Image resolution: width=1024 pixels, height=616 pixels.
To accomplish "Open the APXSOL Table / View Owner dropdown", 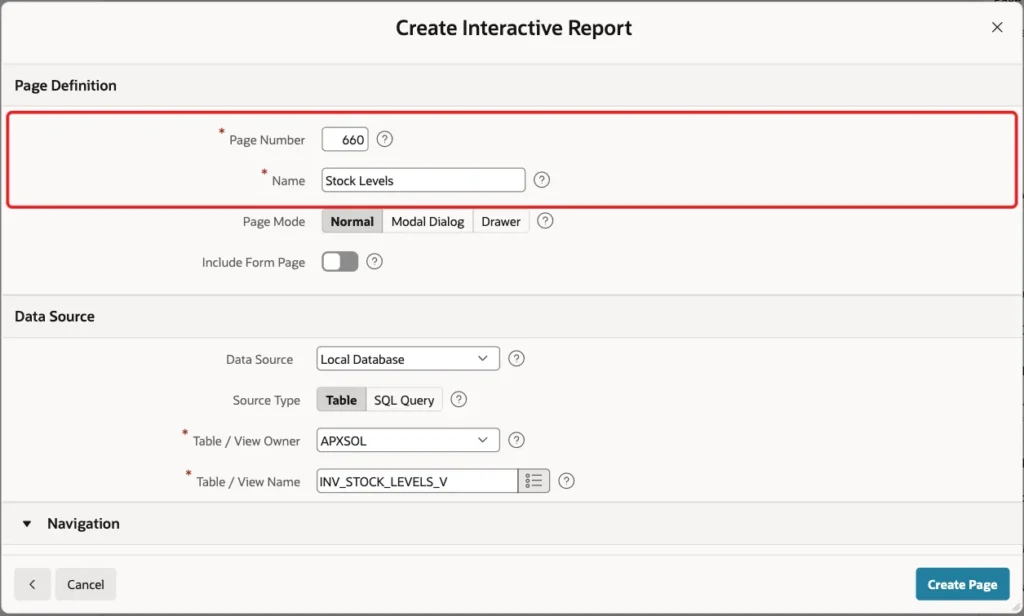I will 408,440.
